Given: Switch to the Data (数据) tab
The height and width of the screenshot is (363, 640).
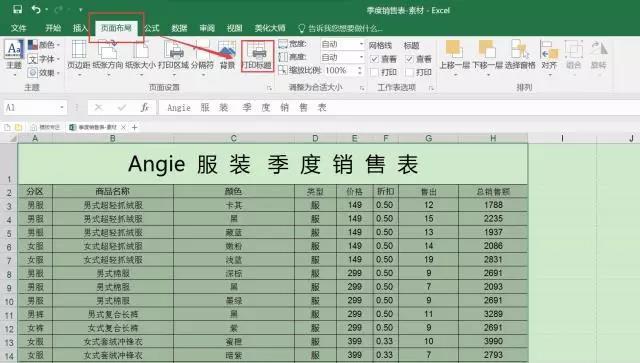Looking at the screenshot, I should [x=179, y=28].
